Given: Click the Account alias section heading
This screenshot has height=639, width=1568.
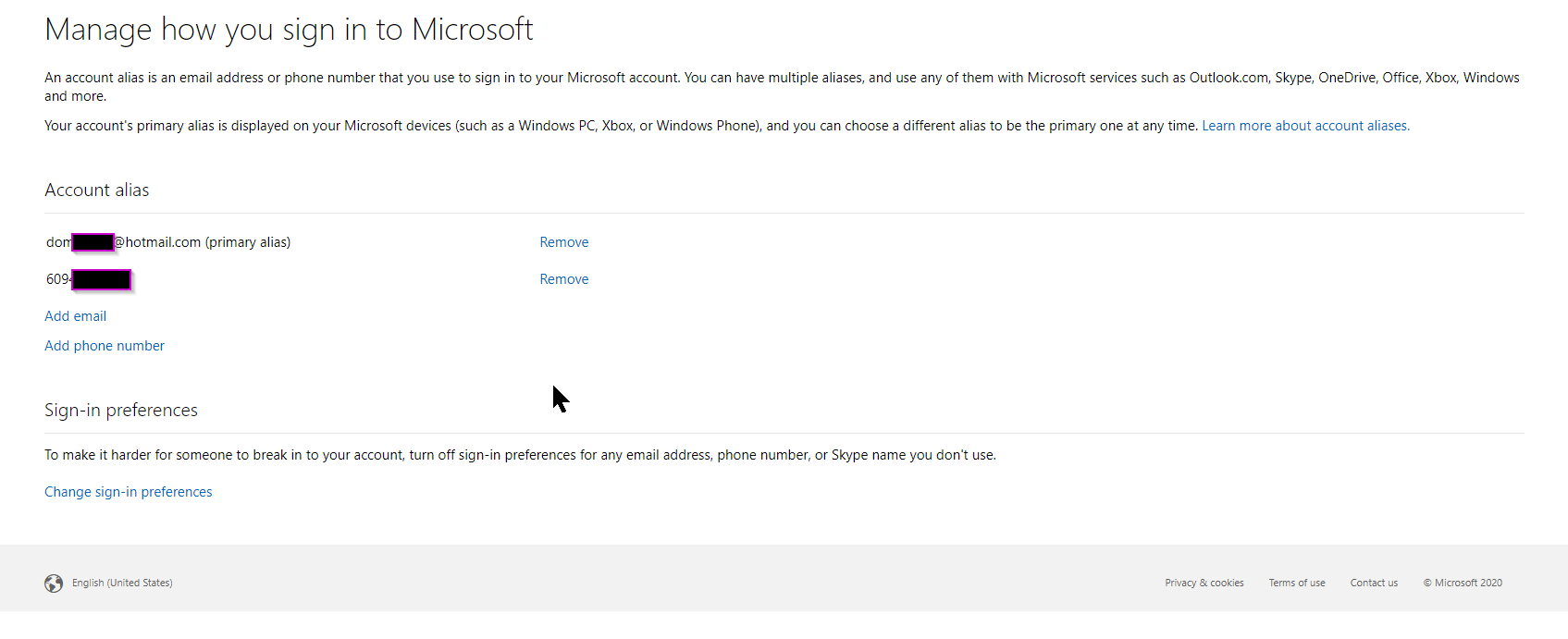Looking at the screenshot, I should (97, 190).
